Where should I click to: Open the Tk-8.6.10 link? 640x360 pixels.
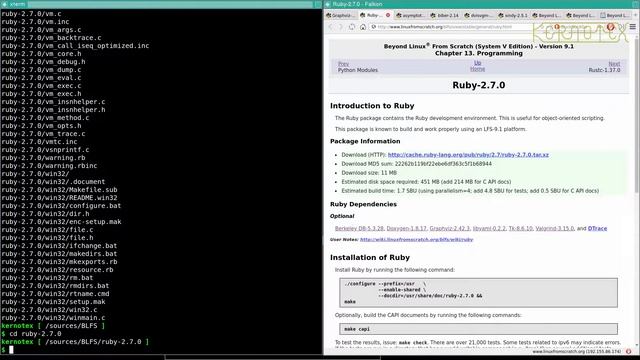click(x=521, y=229)
